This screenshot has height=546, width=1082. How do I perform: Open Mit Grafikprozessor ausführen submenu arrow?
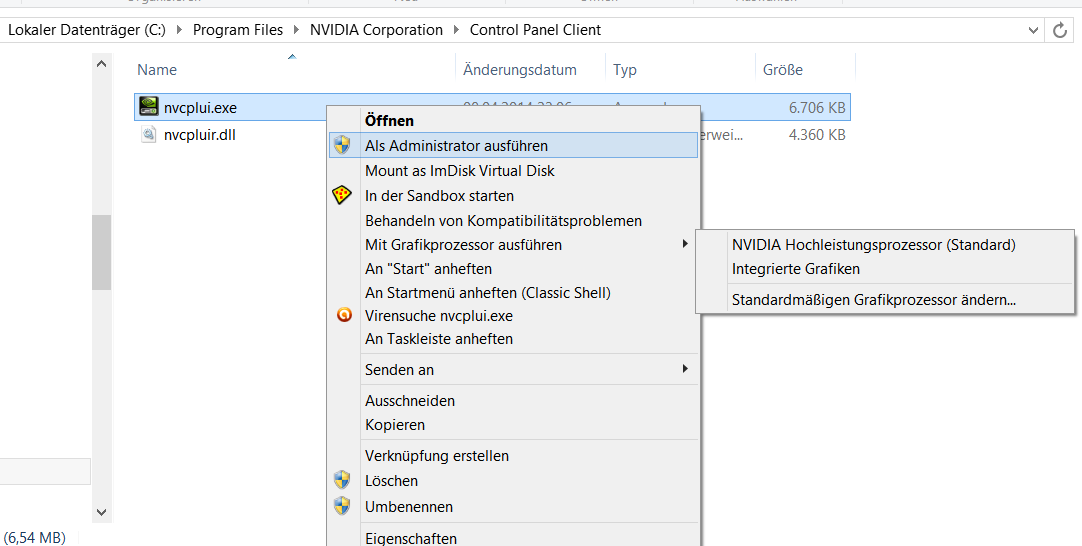click(685, 244)
